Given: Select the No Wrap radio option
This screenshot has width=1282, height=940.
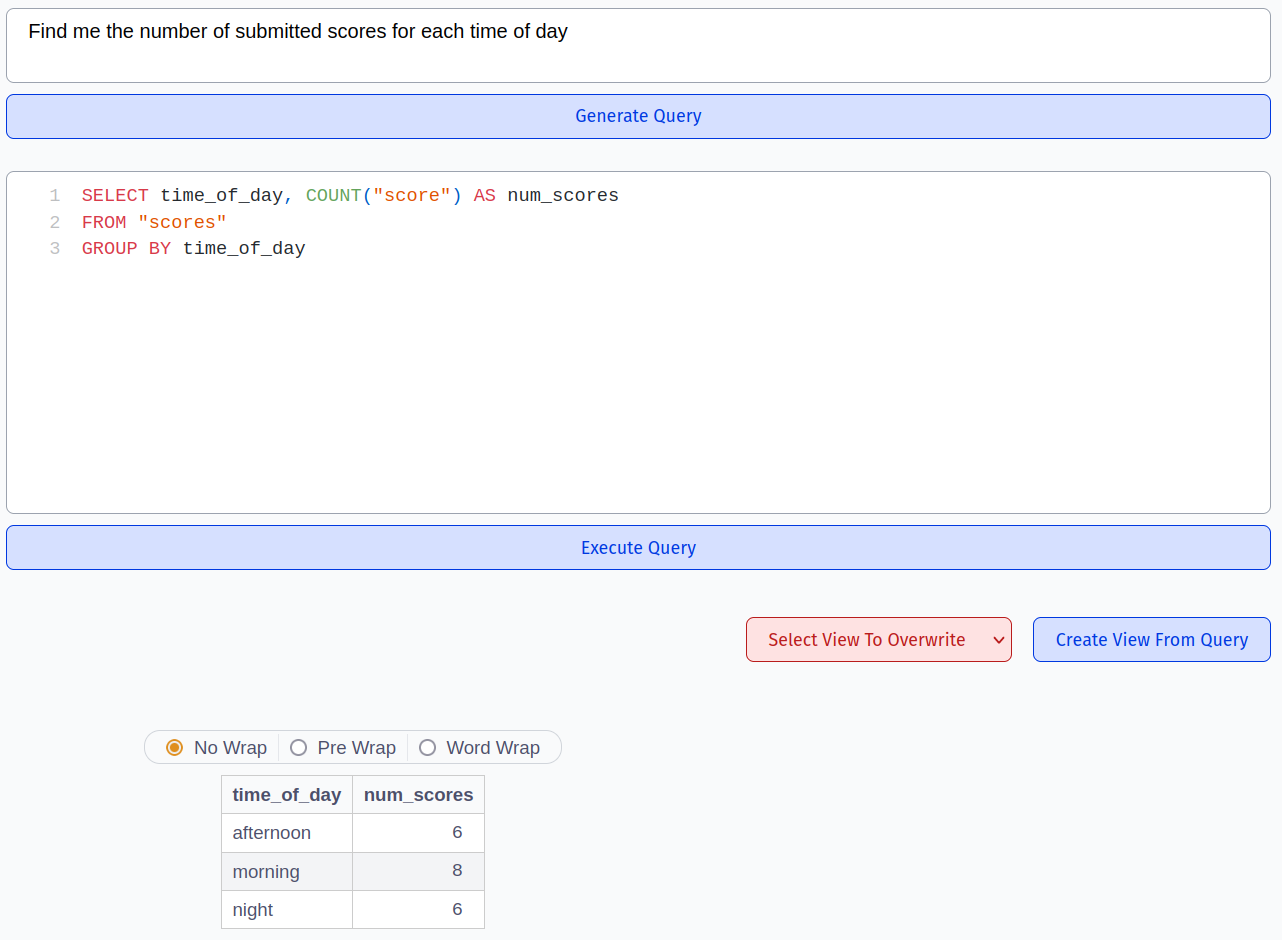Looking at the screenshot, I should [175, 748].
